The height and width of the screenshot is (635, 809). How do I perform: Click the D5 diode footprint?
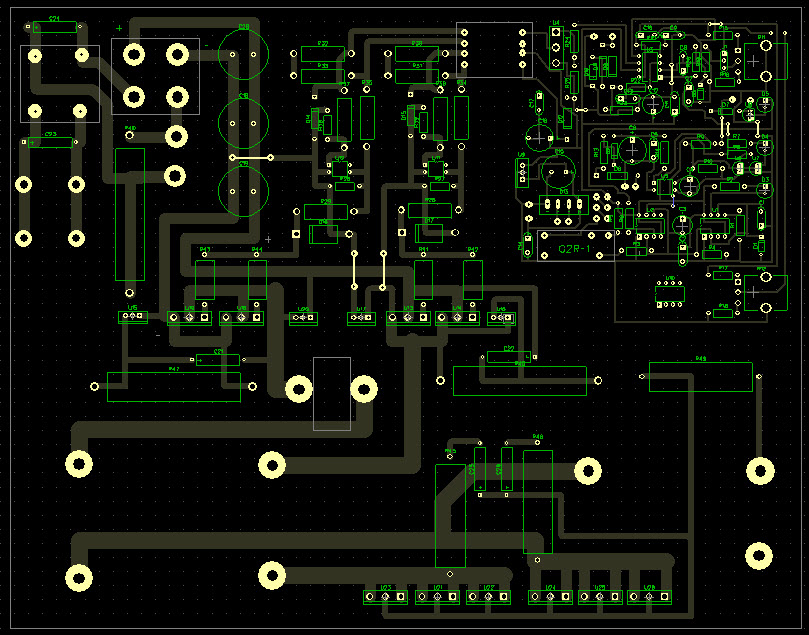click(765, 104)
